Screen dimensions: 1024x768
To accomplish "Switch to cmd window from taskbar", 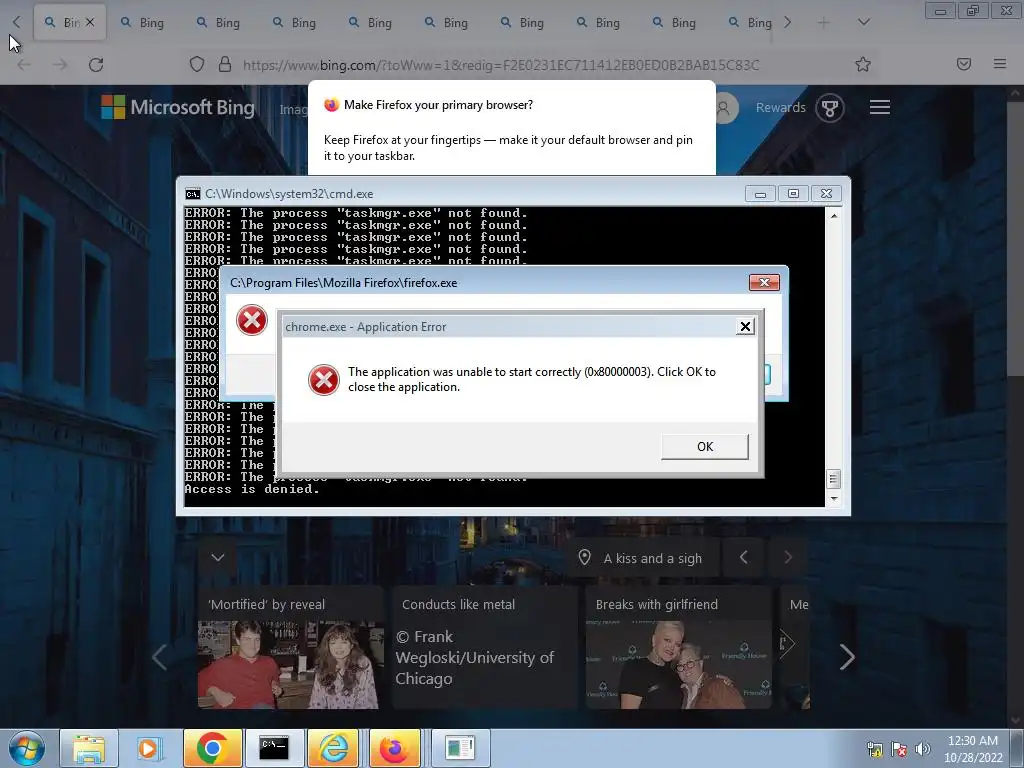I will 274,748.
